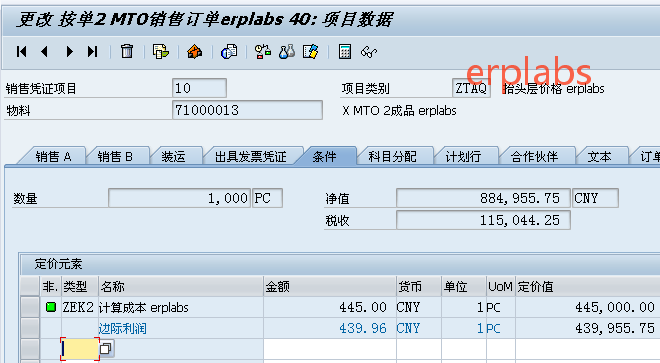Go to next item with the toolbar arrow
660x363 pixels.
point(69,52)
